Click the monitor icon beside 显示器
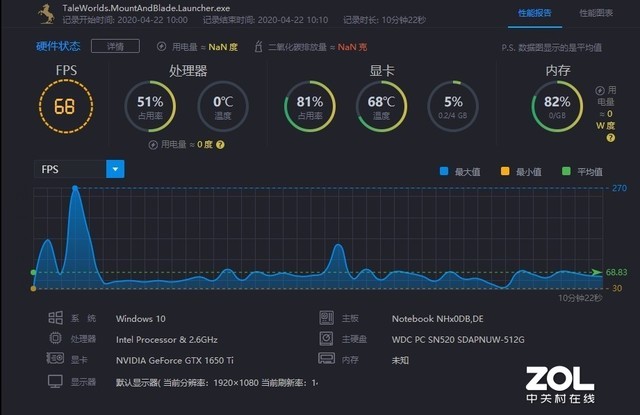640x415 pixels. tap(56, 382)
